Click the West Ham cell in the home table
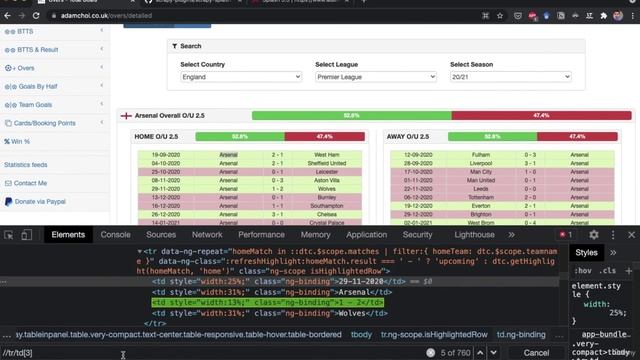Image resolution: width=640 pixels, height=360 pixels. [x=327, y=155]
